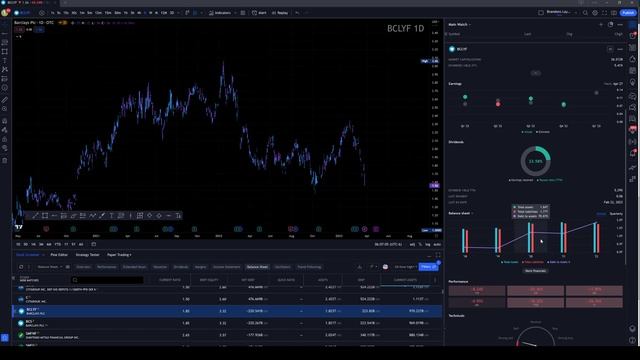Screen dimensions: 640x360
Task: Maximize the bottom screener panel
Action: (438, 255)
